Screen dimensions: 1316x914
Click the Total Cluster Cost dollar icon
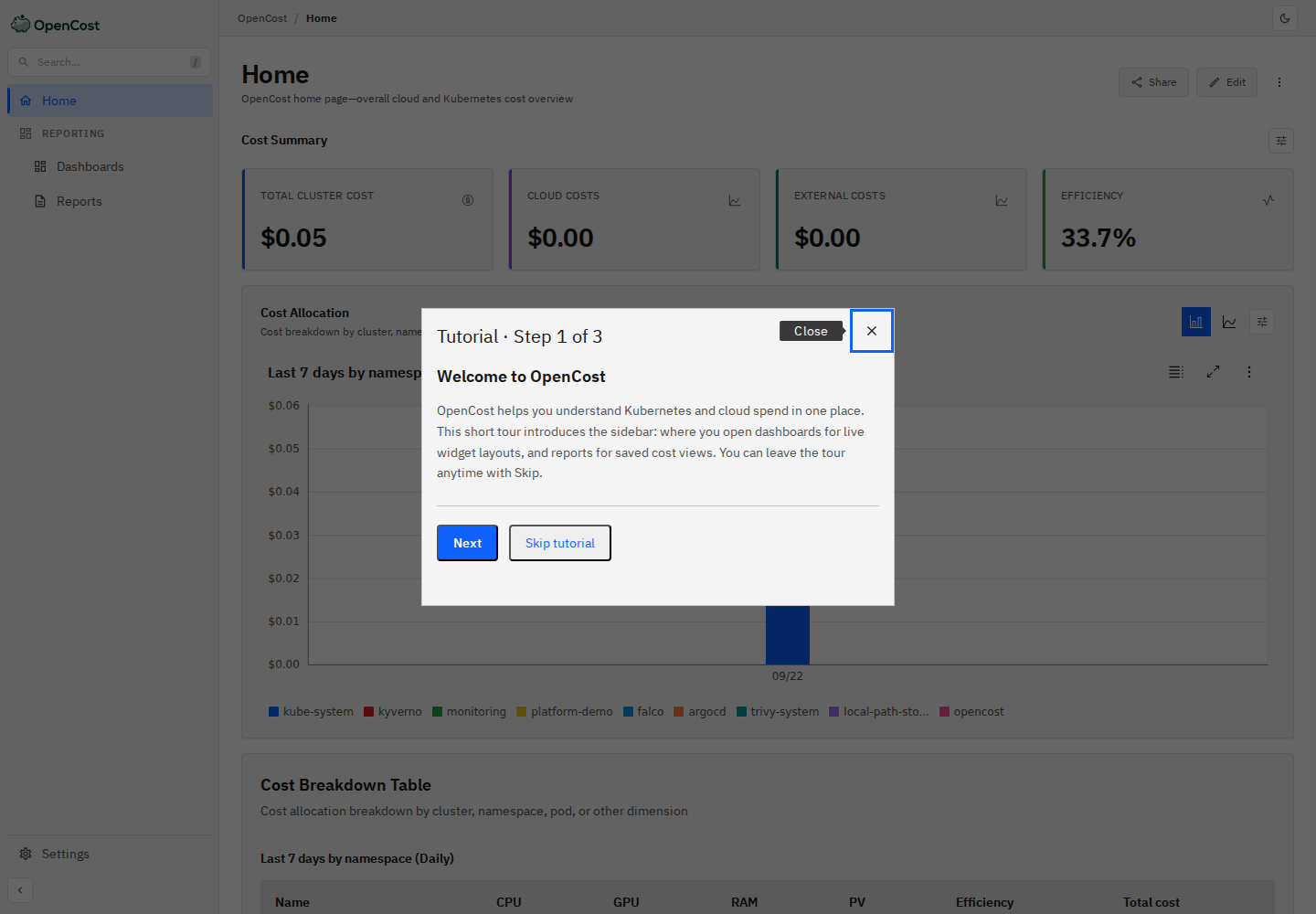click(x=468, y=200)
